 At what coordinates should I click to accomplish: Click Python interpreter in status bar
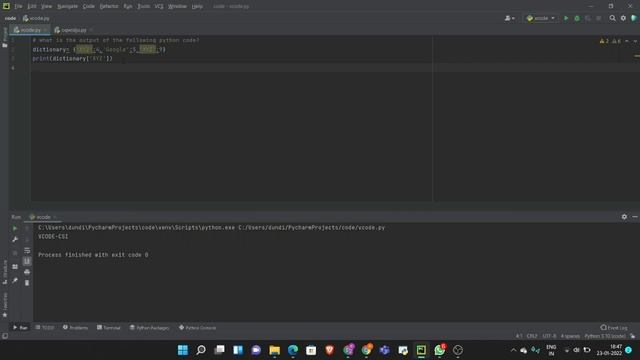click(x=605, y=336)
